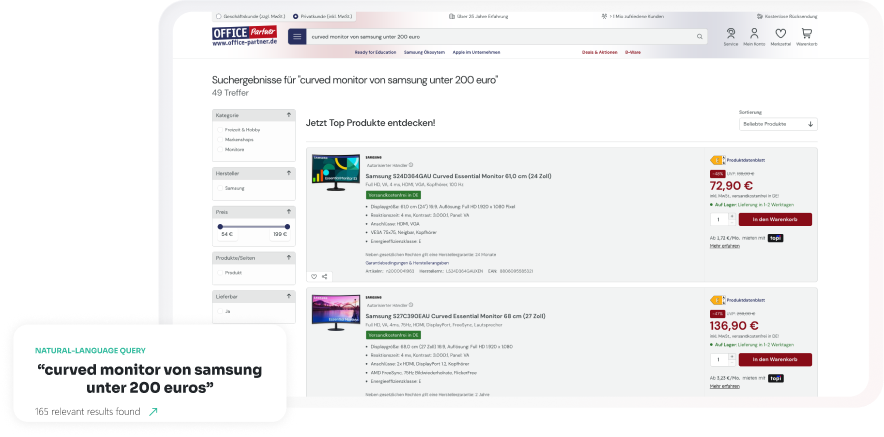Collapse the Preis filter panel
This screenshot has width=884, height=437.
pyautogui.click(x=289, y=212)
